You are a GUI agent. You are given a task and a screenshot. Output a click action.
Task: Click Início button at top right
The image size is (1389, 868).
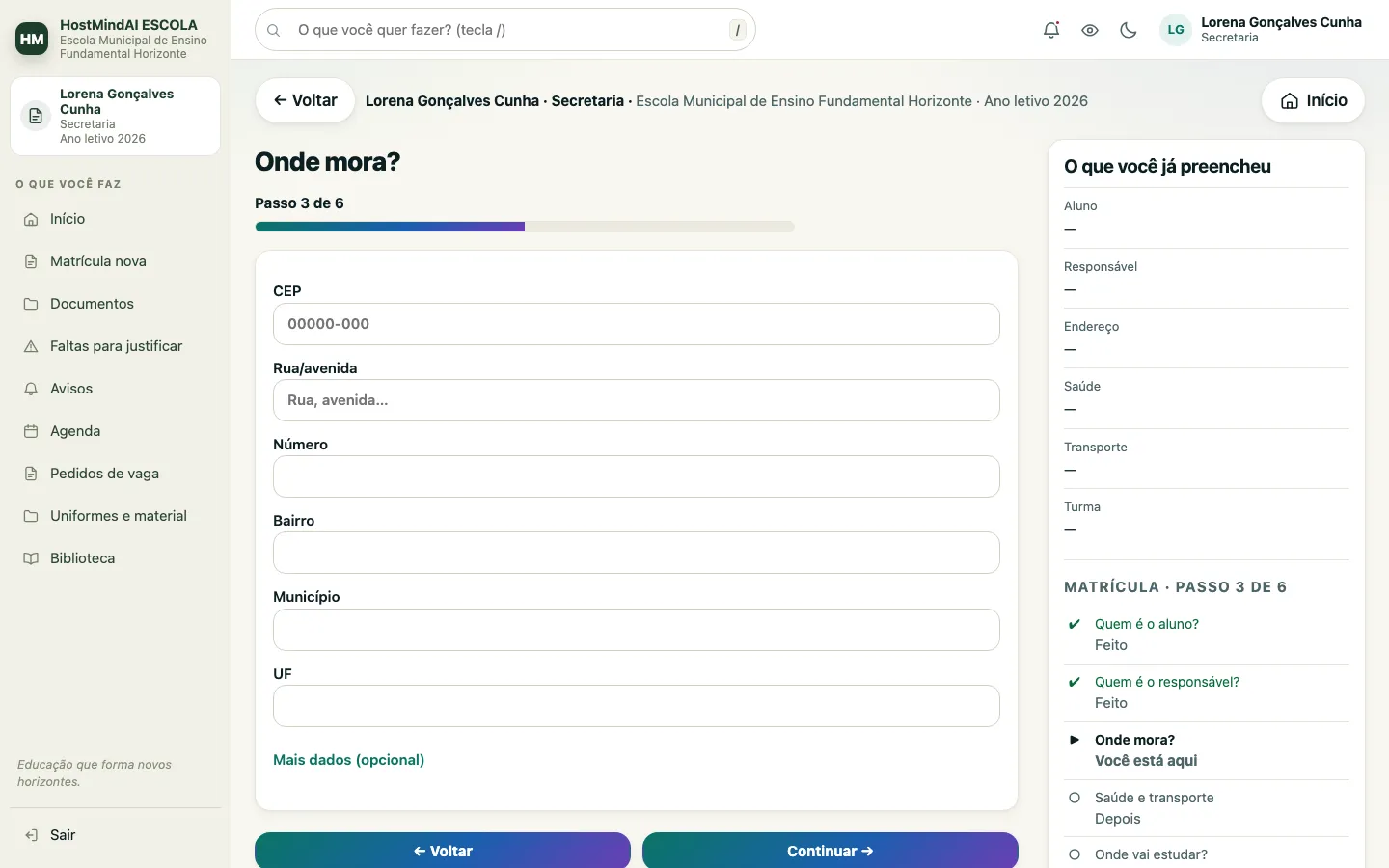(x=1313, y=100)
